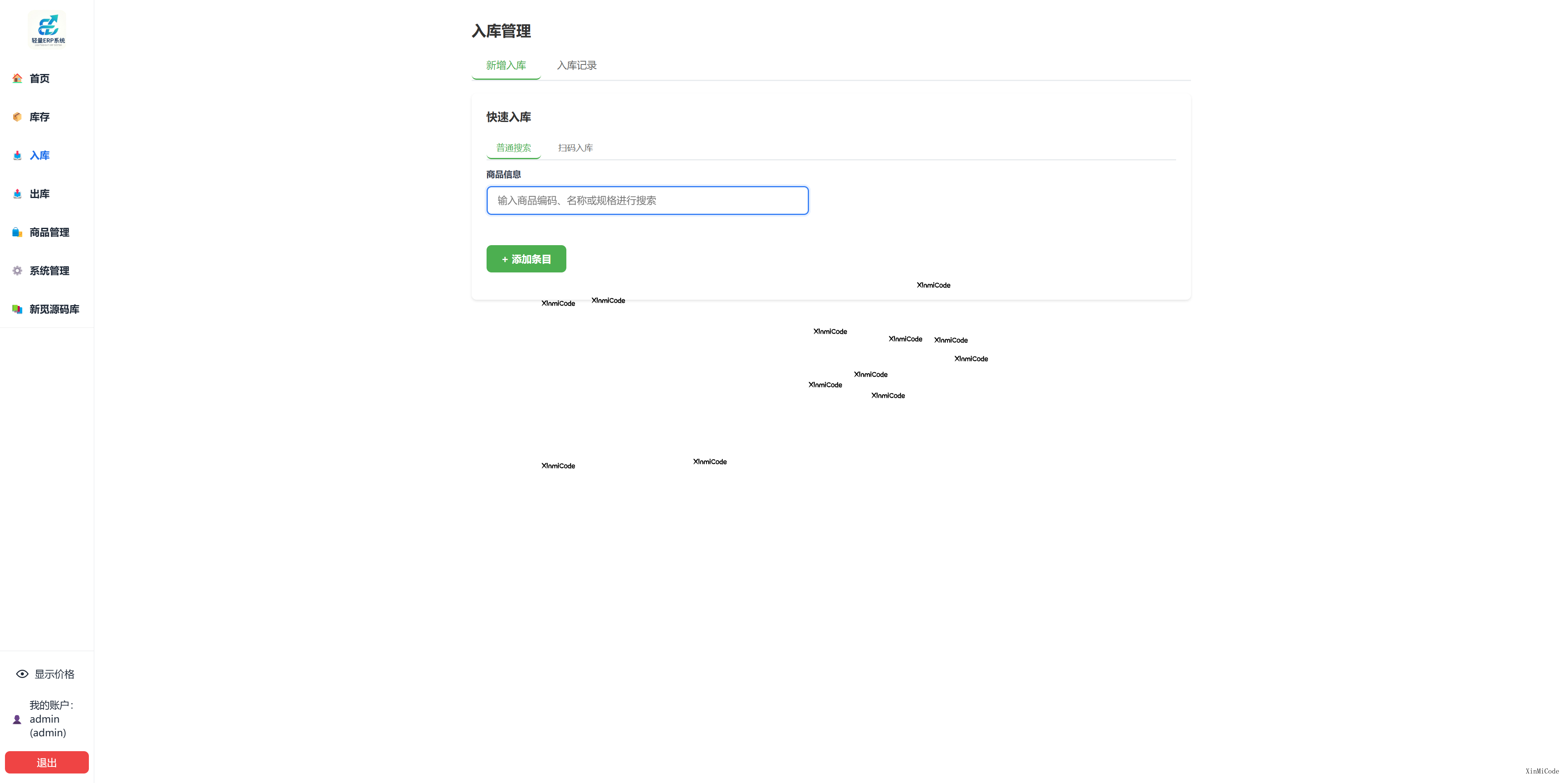Click the ERP system logo

[48, 29]
